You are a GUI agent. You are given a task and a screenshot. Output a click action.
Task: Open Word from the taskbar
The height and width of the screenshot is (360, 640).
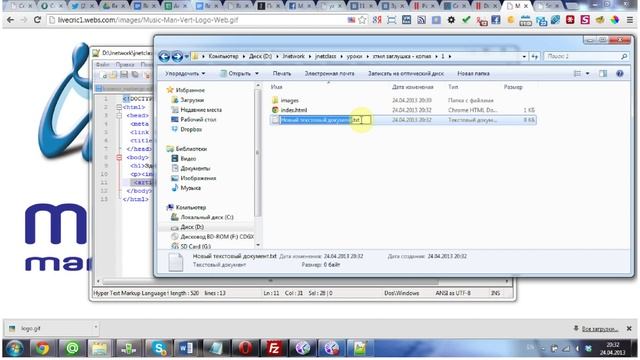click(187, 348)
